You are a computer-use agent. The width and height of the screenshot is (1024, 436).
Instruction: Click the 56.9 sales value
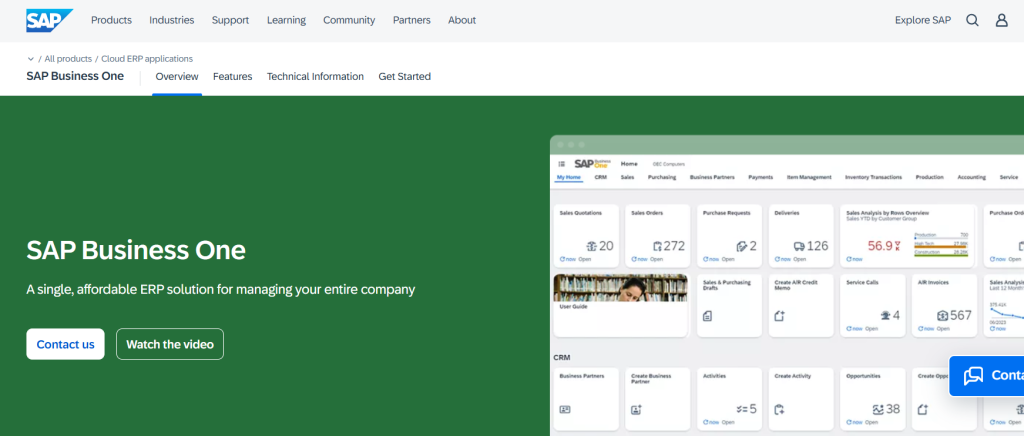880,246
